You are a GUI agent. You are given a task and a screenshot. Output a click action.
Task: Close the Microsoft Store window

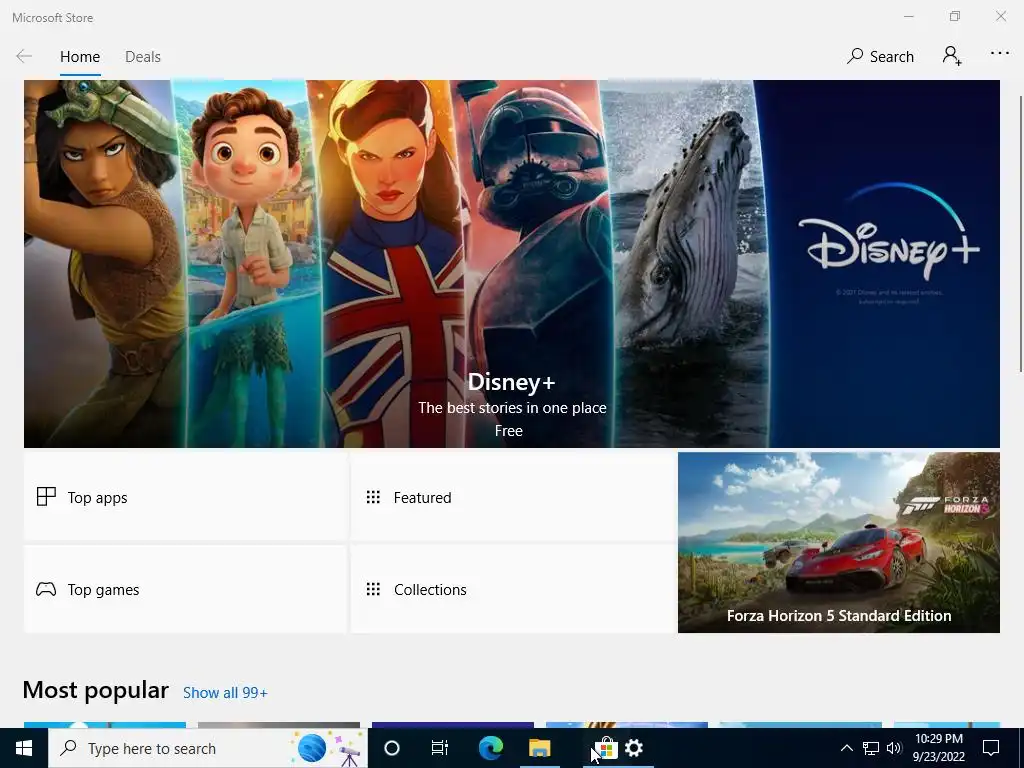[1000, 16]
